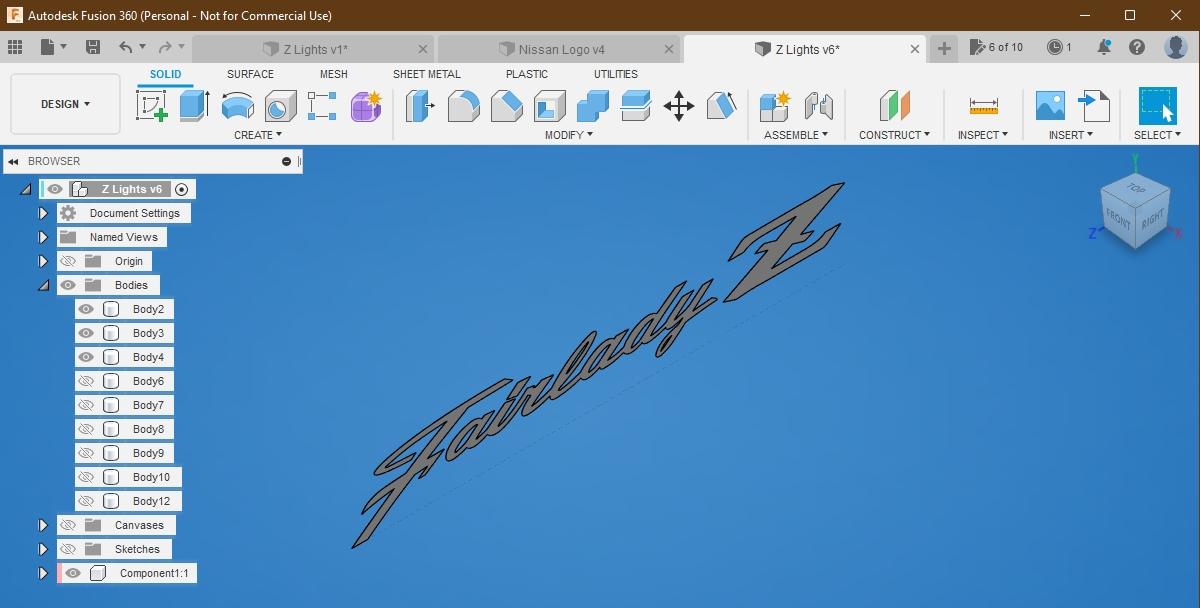The width and height of the screenshot is (1200, 608).
Task: Open the Data Panel grid icon
Action: coord(15,47)
